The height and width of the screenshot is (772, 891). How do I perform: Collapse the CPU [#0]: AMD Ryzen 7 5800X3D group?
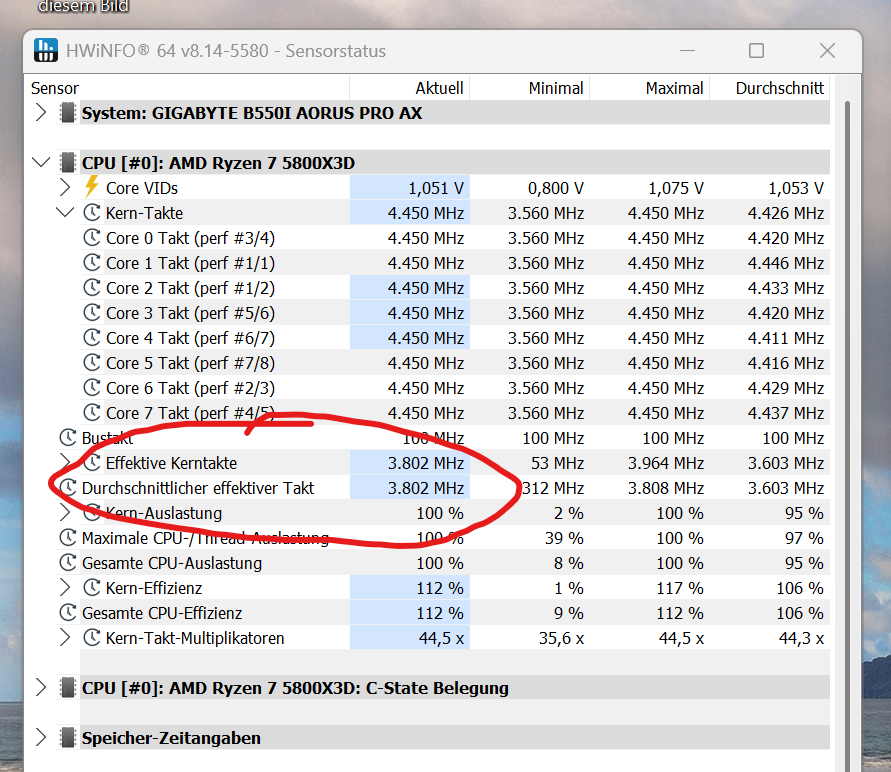(x=41, y=162)
